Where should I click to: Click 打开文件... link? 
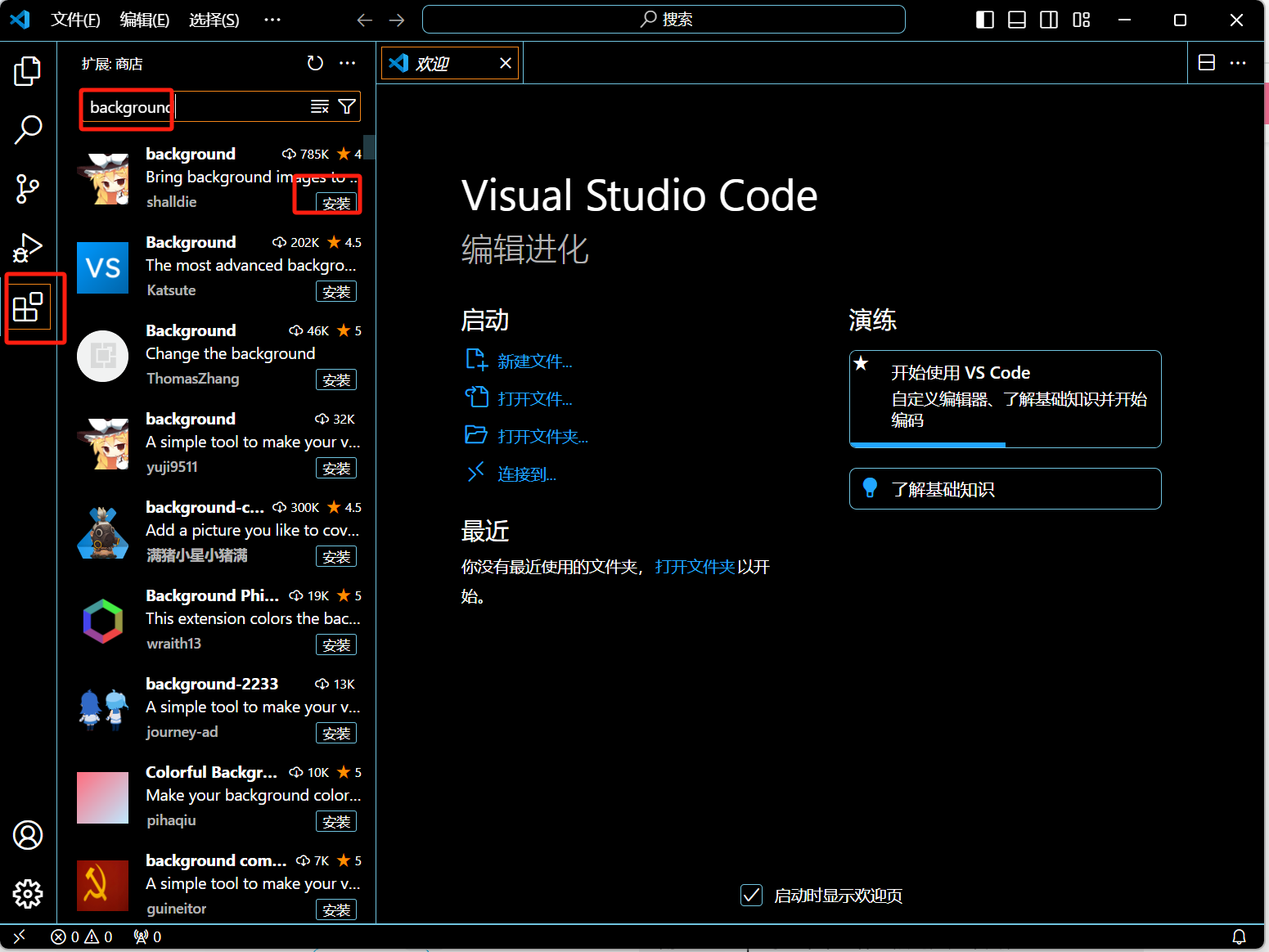click(x=535, y=399)
